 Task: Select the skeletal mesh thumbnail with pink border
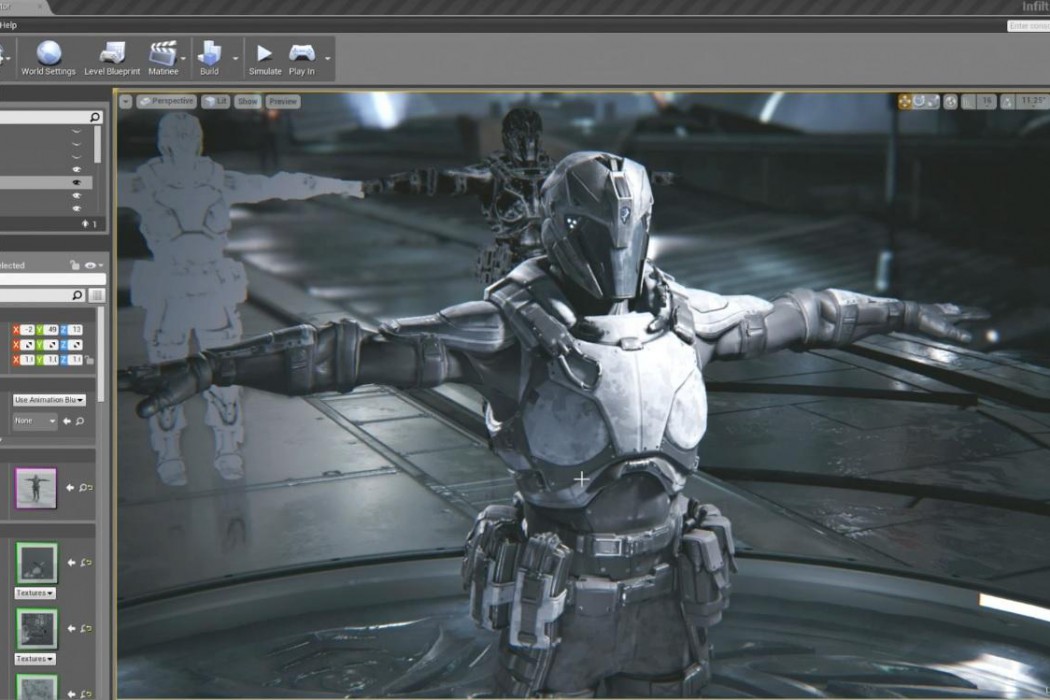pos(36,488)
